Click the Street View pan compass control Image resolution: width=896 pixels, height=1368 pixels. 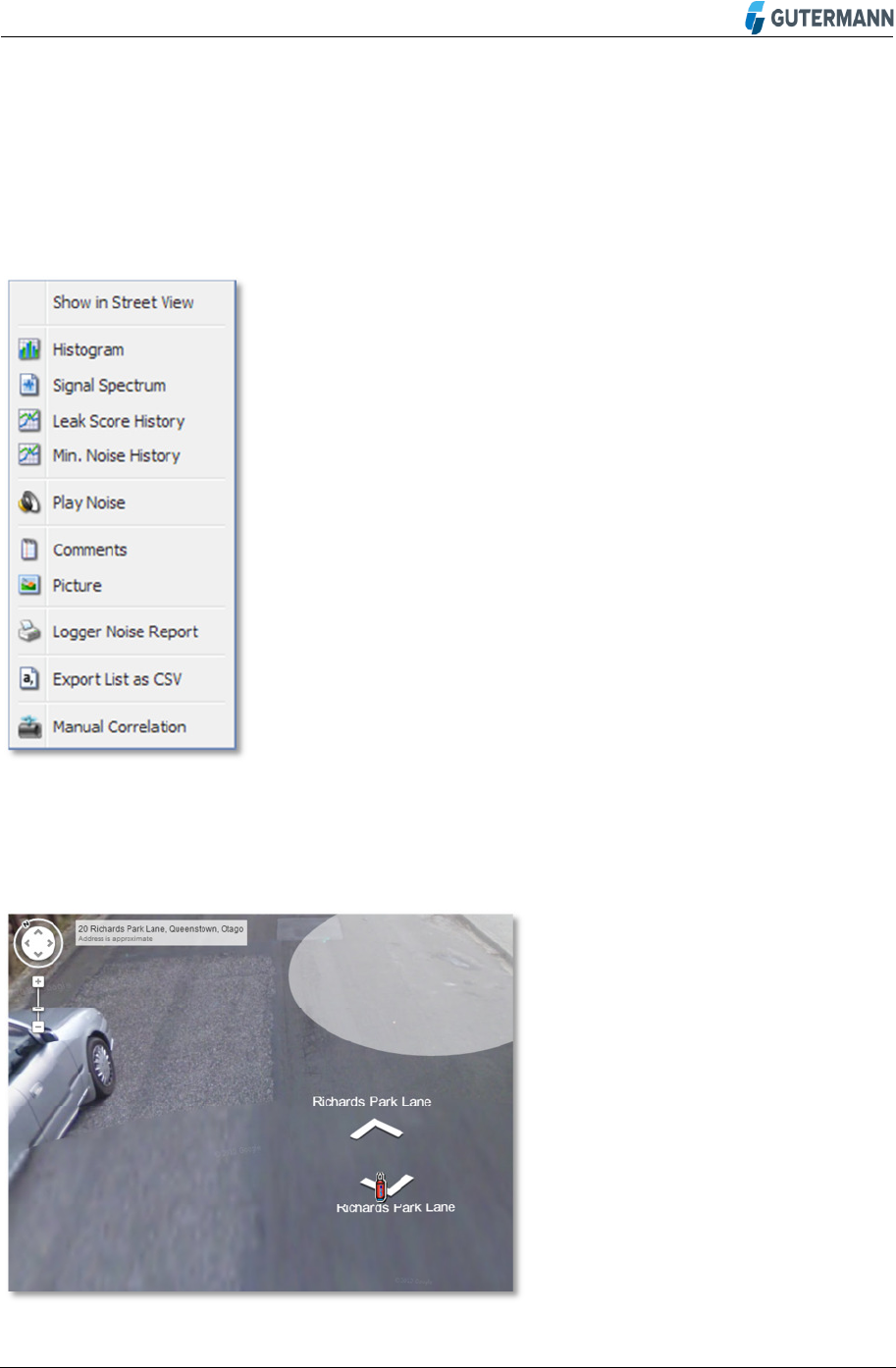38,943
